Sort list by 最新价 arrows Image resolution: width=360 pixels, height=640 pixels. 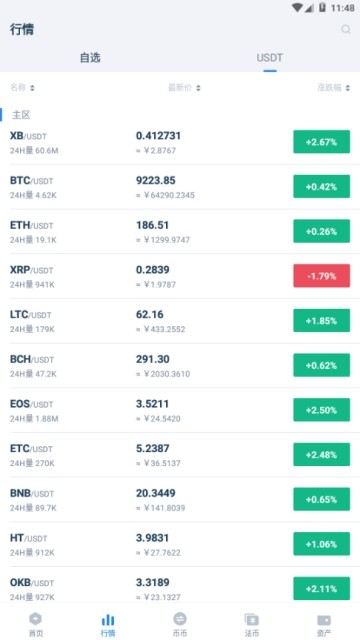(x=198, y=88)
